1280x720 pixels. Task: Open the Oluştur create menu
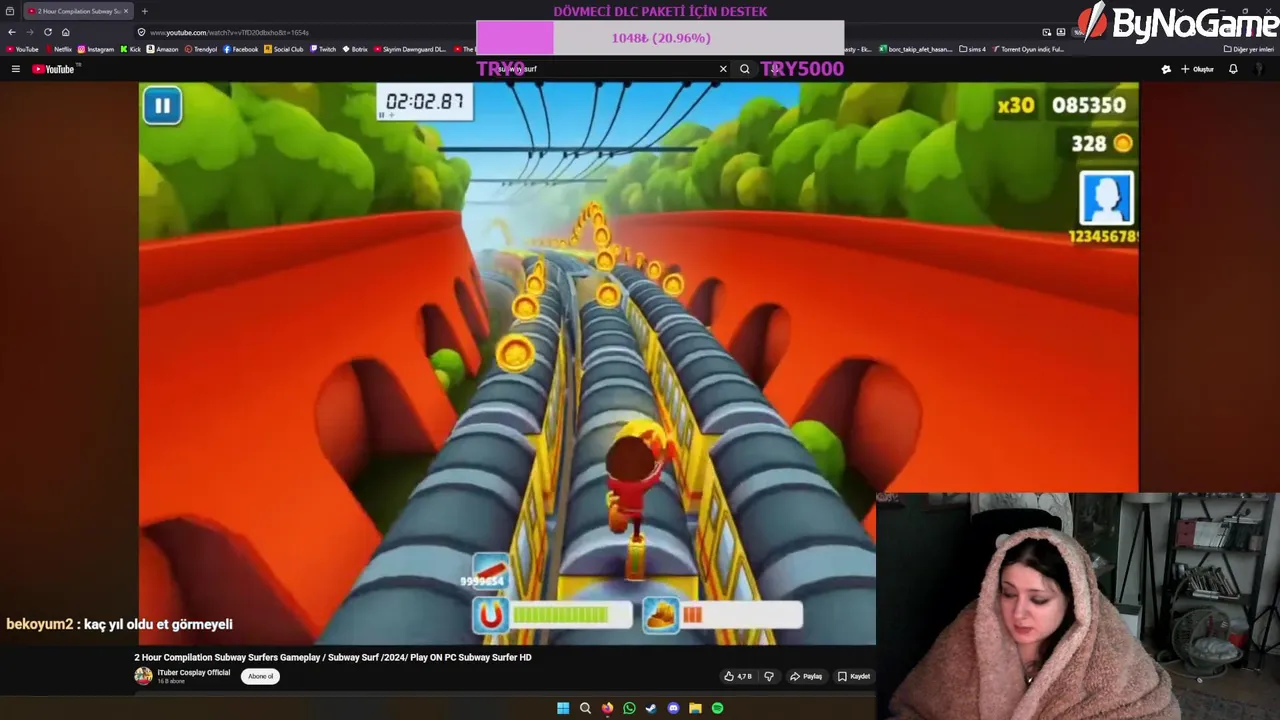tap(1197, 69)
